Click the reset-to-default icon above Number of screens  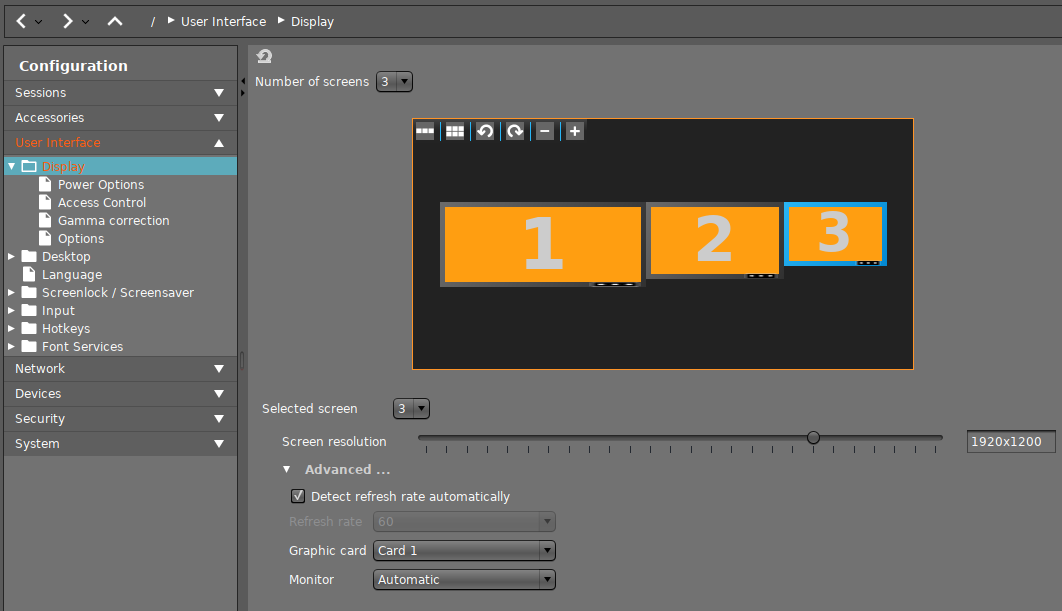coord(264,57)
